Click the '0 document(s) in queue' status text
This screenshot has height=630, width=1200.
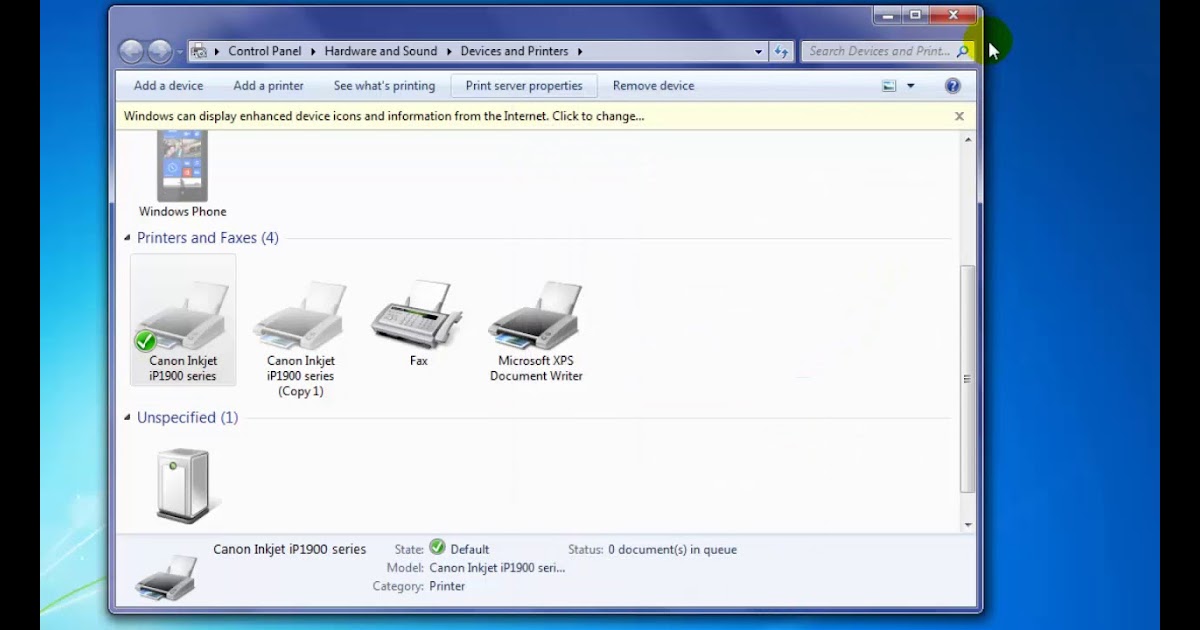672,550
